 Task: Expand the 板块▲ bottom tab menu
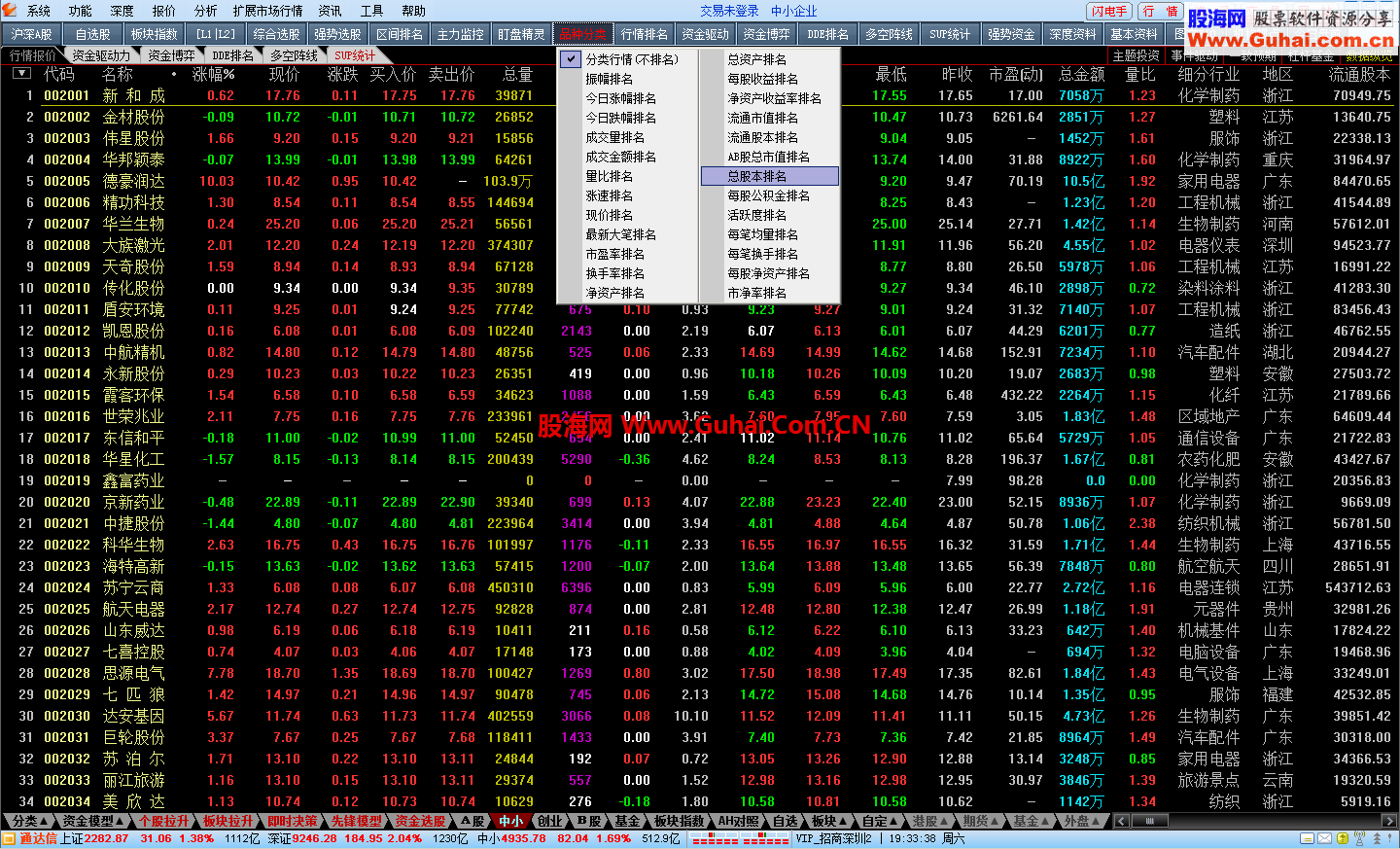tap(831, 822)
